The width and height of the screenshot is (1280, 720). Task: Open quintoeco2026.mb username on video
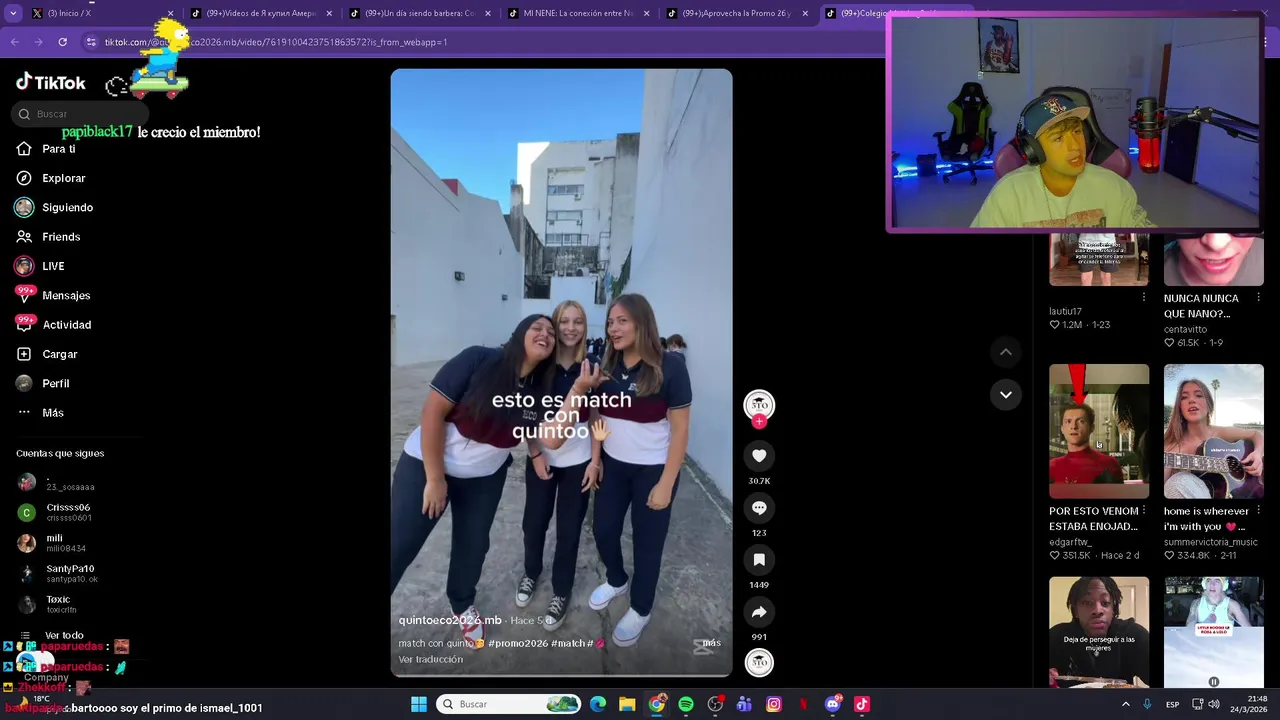pos(450,620)
